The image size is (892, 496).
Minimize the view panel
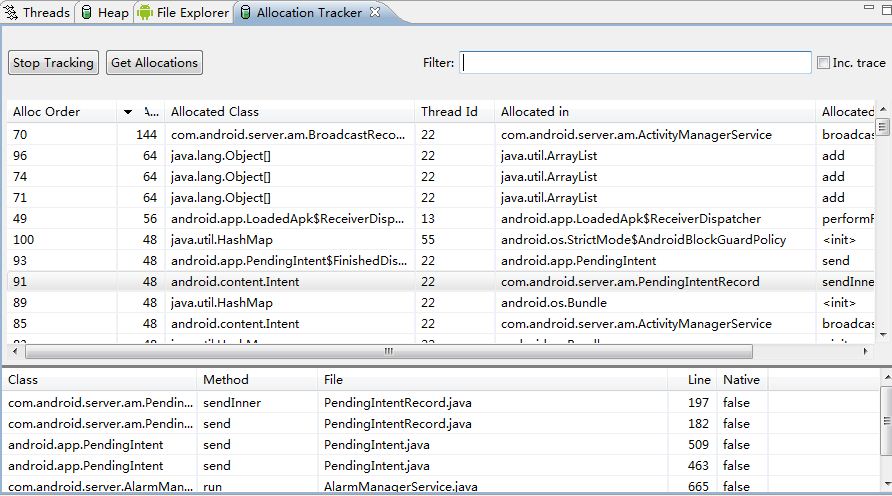[869, 8]
